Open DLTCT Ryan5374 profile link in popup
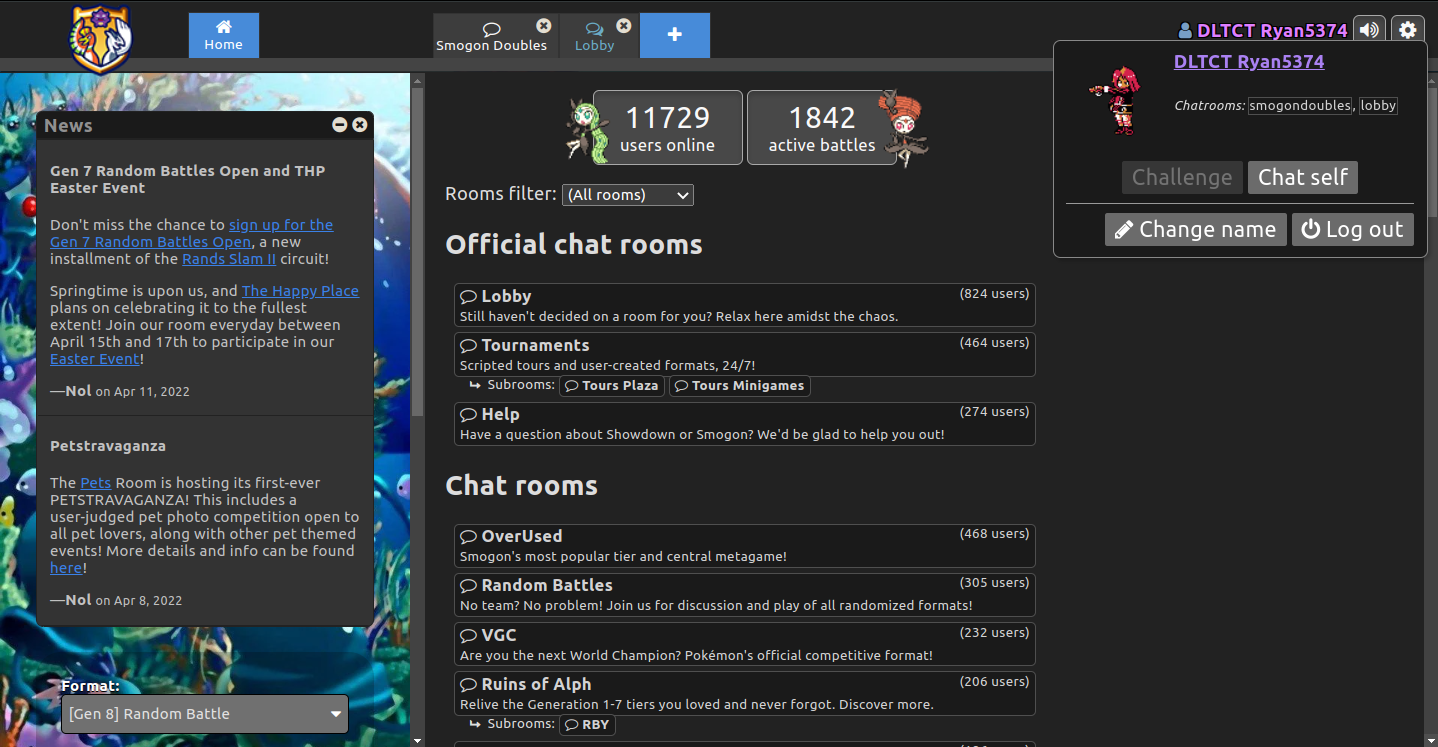Viewport: 1438px width, 747px height. 1249,62
